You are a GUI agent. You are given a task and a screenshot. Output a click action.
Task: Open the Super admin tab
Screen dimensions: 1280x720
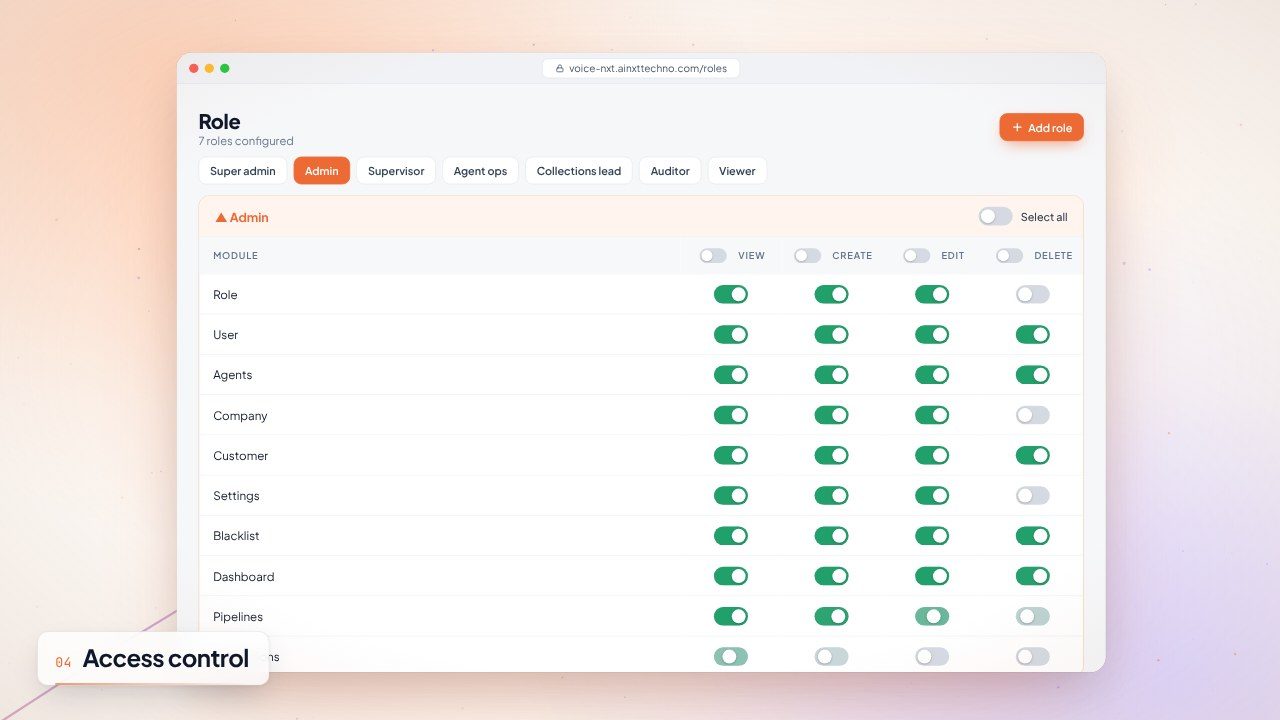pos(243,171)
